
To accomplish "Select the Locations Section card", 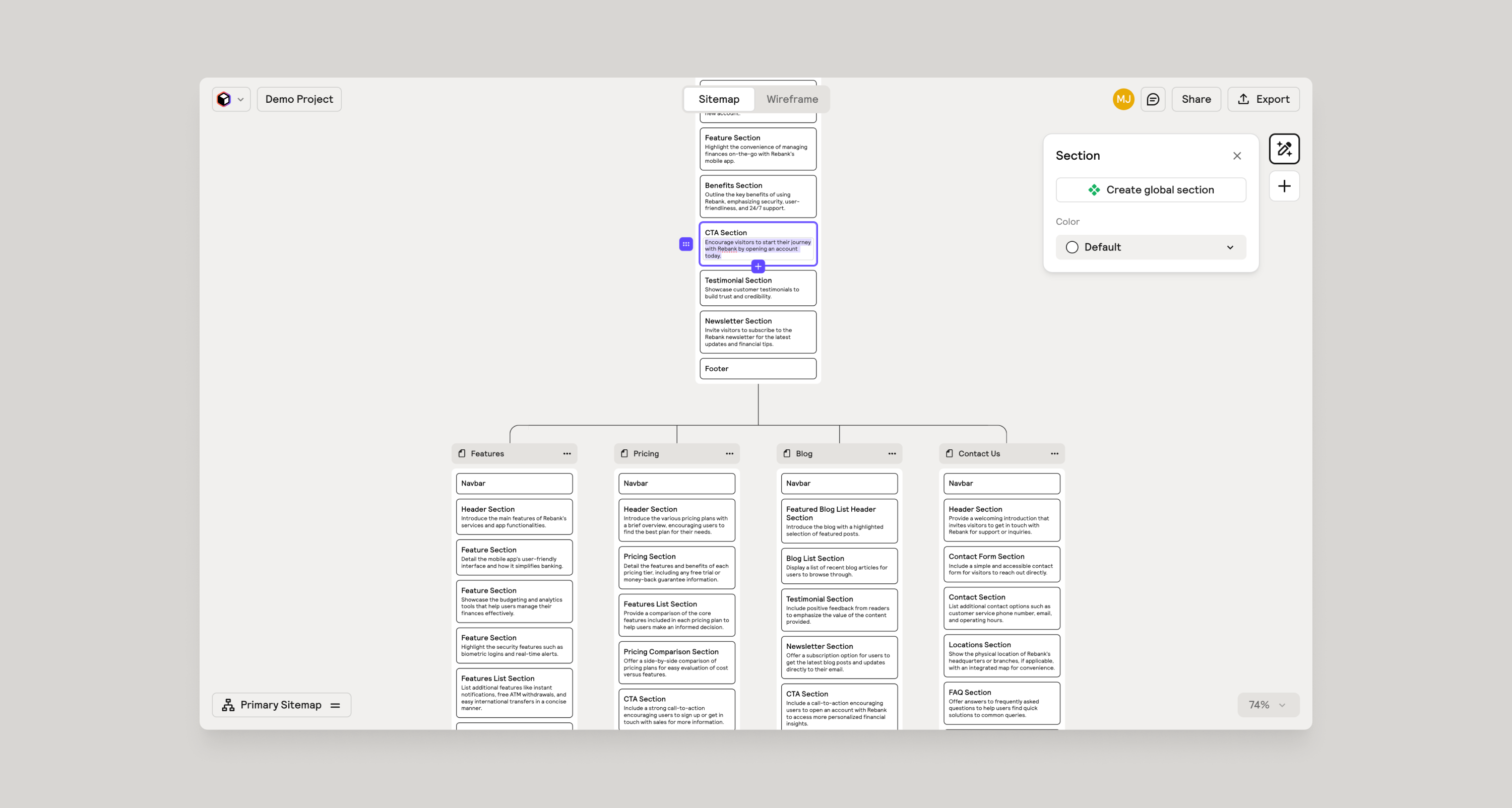I will click(1002, 656).
